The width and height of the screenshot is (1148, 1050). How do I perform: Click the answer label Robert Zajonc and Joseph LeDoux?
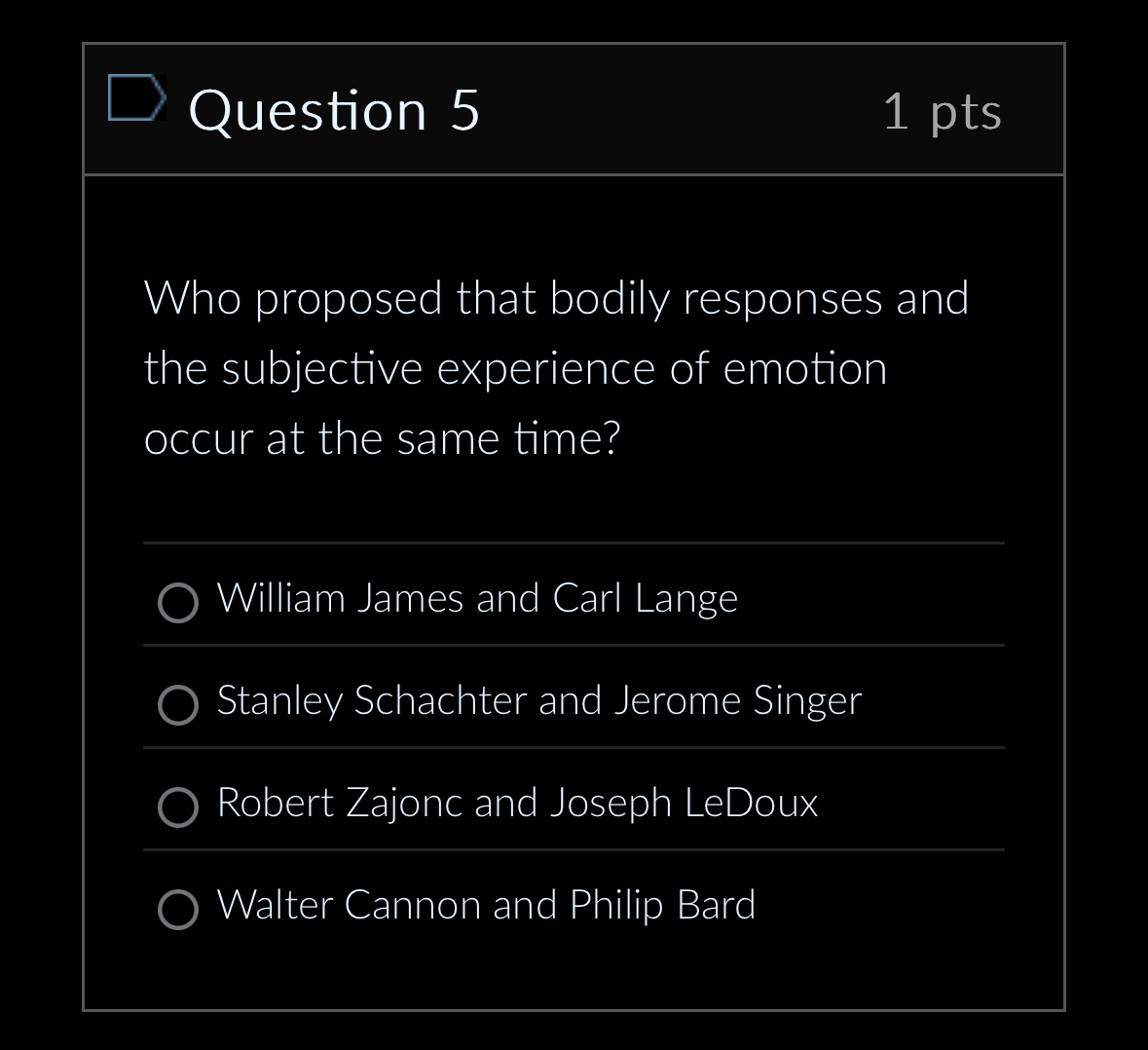(517, 803)
